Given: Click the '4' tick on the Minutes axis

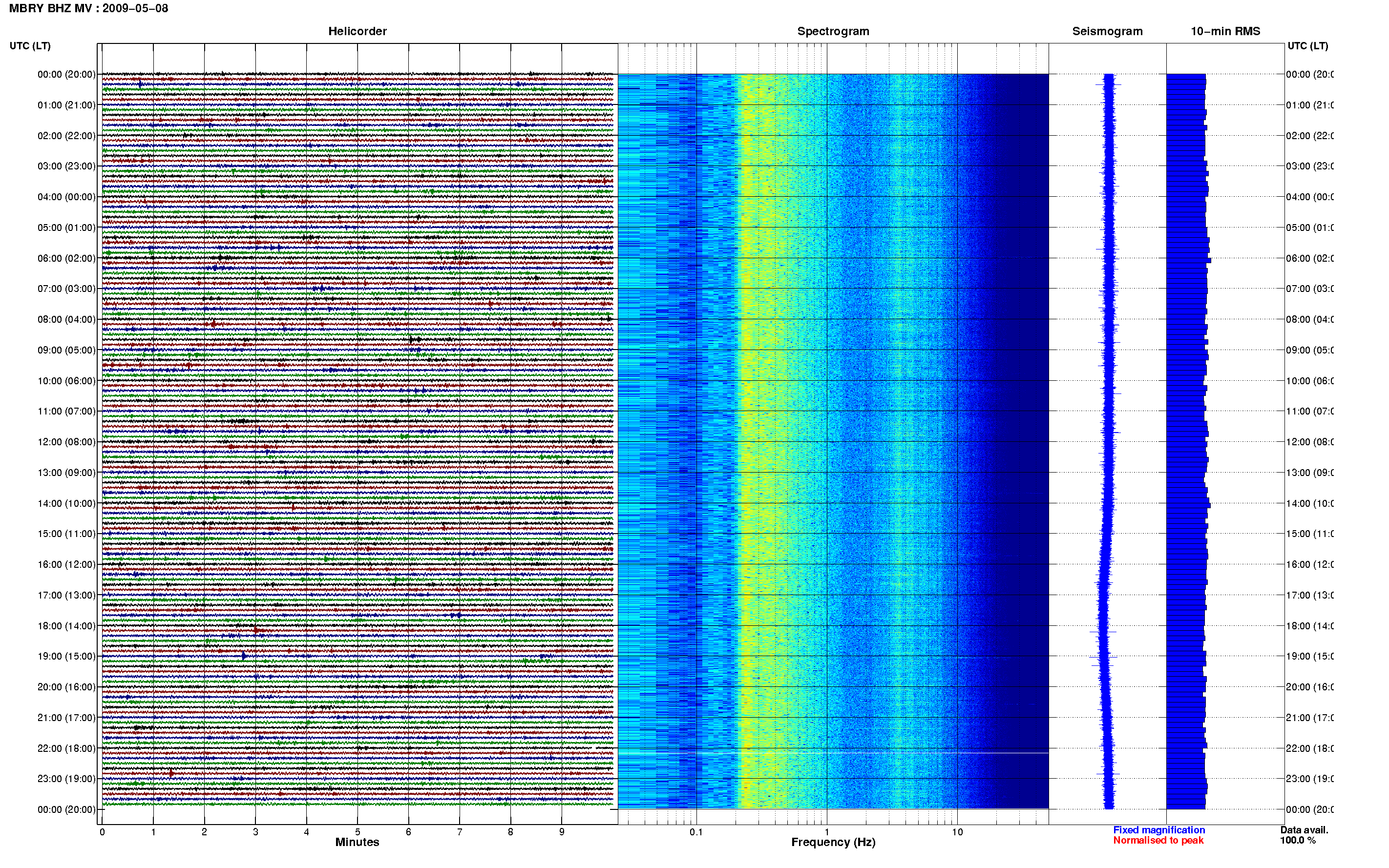Looking at the screenshot, I should point(307,832).
